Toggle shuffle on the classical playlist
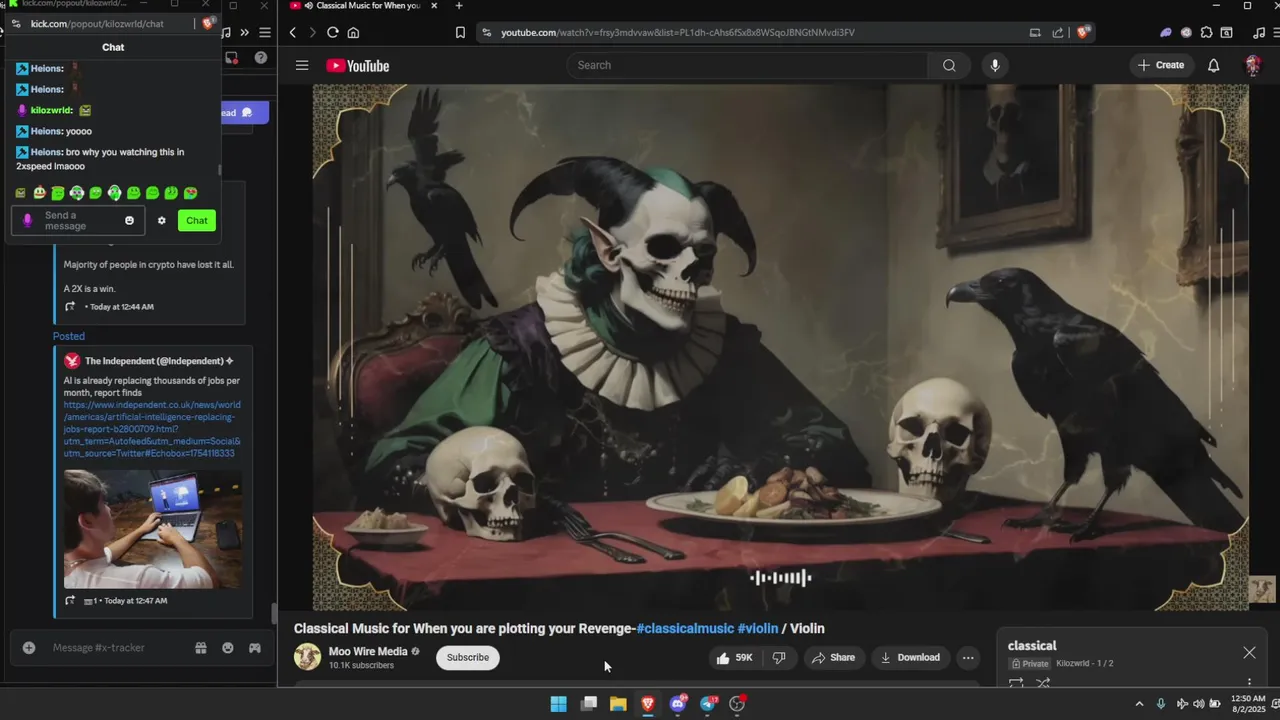This screenshot has width=1280, height=720. click(x=1043, y=683)
